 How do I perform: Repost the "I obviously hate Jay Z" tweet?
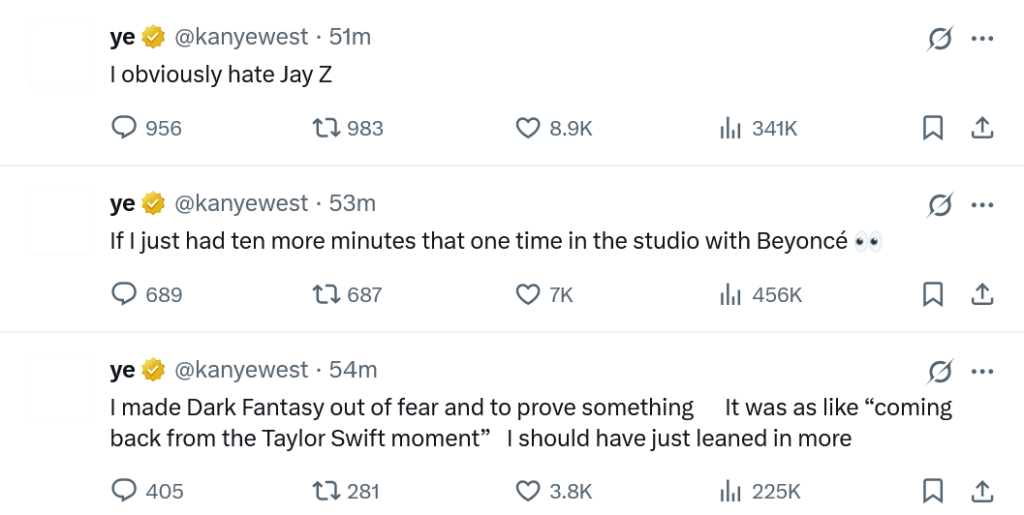[326, 128]
